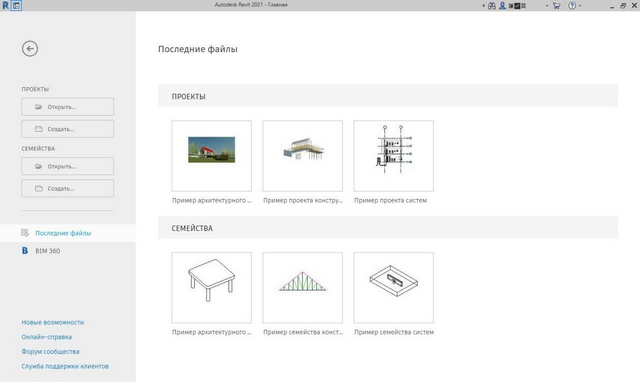
Task: Open the Онлайн-справка link
Action: tap(47, 337)
